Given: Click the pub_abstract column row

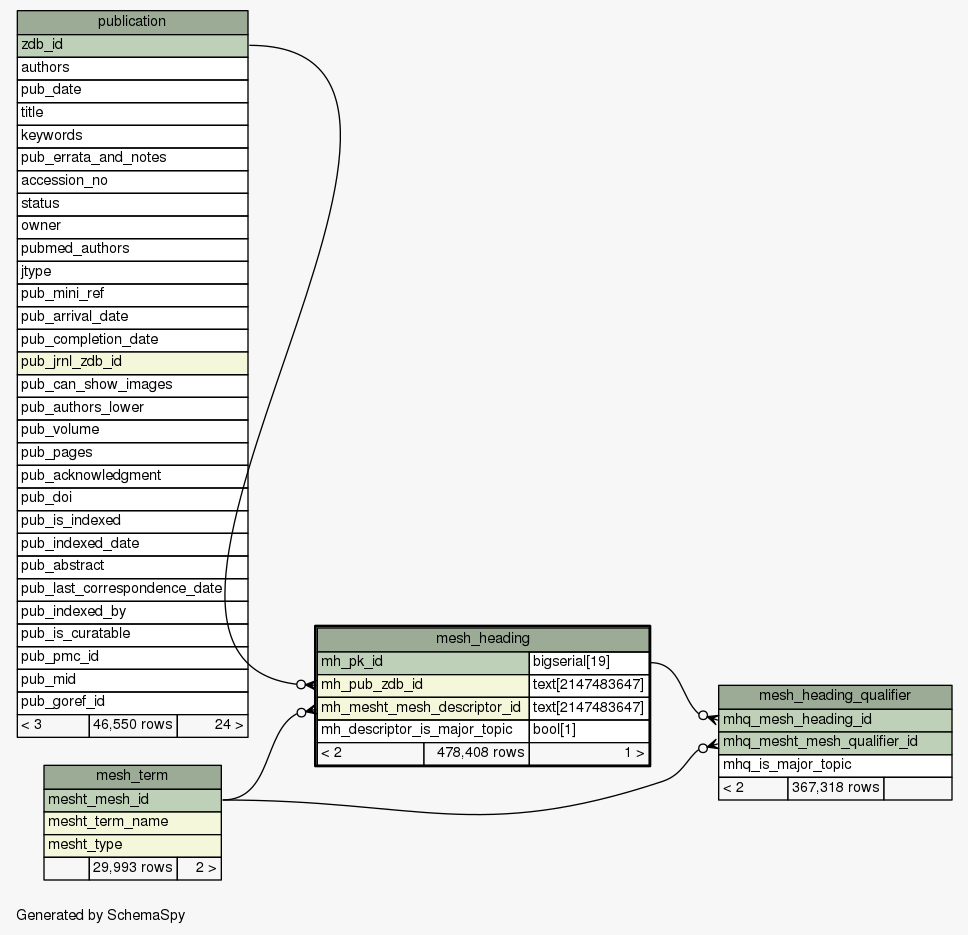Looking at the screenshot, I should [x=132, y=566].
